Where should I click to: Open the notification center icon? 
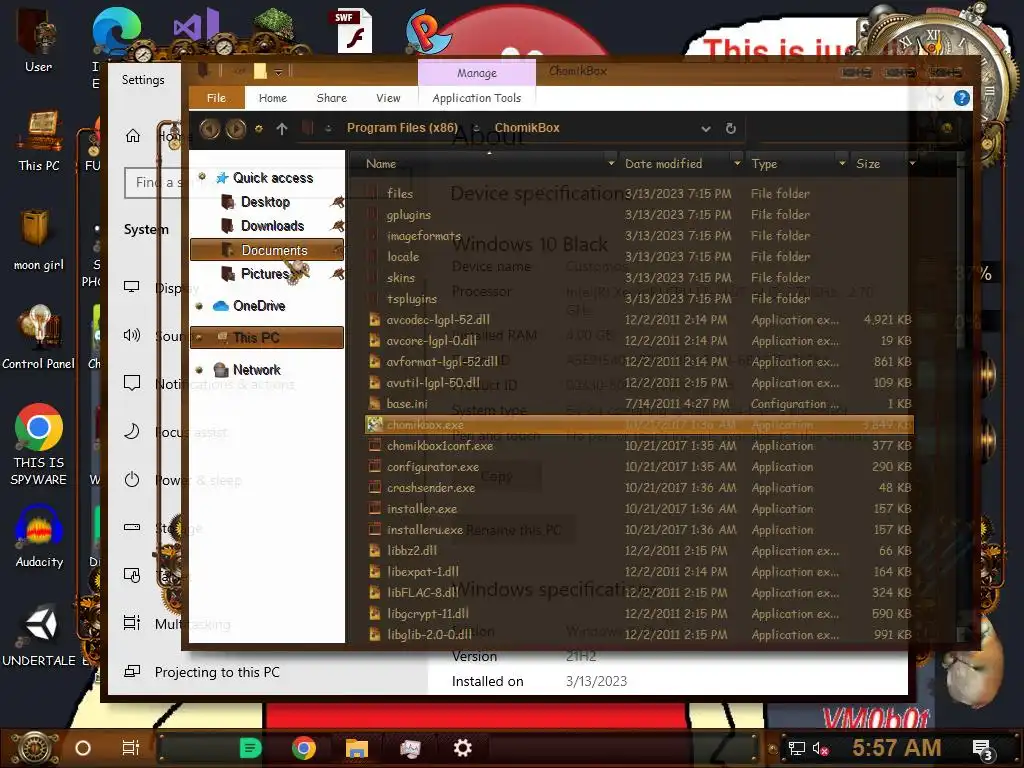click(x=982, y=749)
